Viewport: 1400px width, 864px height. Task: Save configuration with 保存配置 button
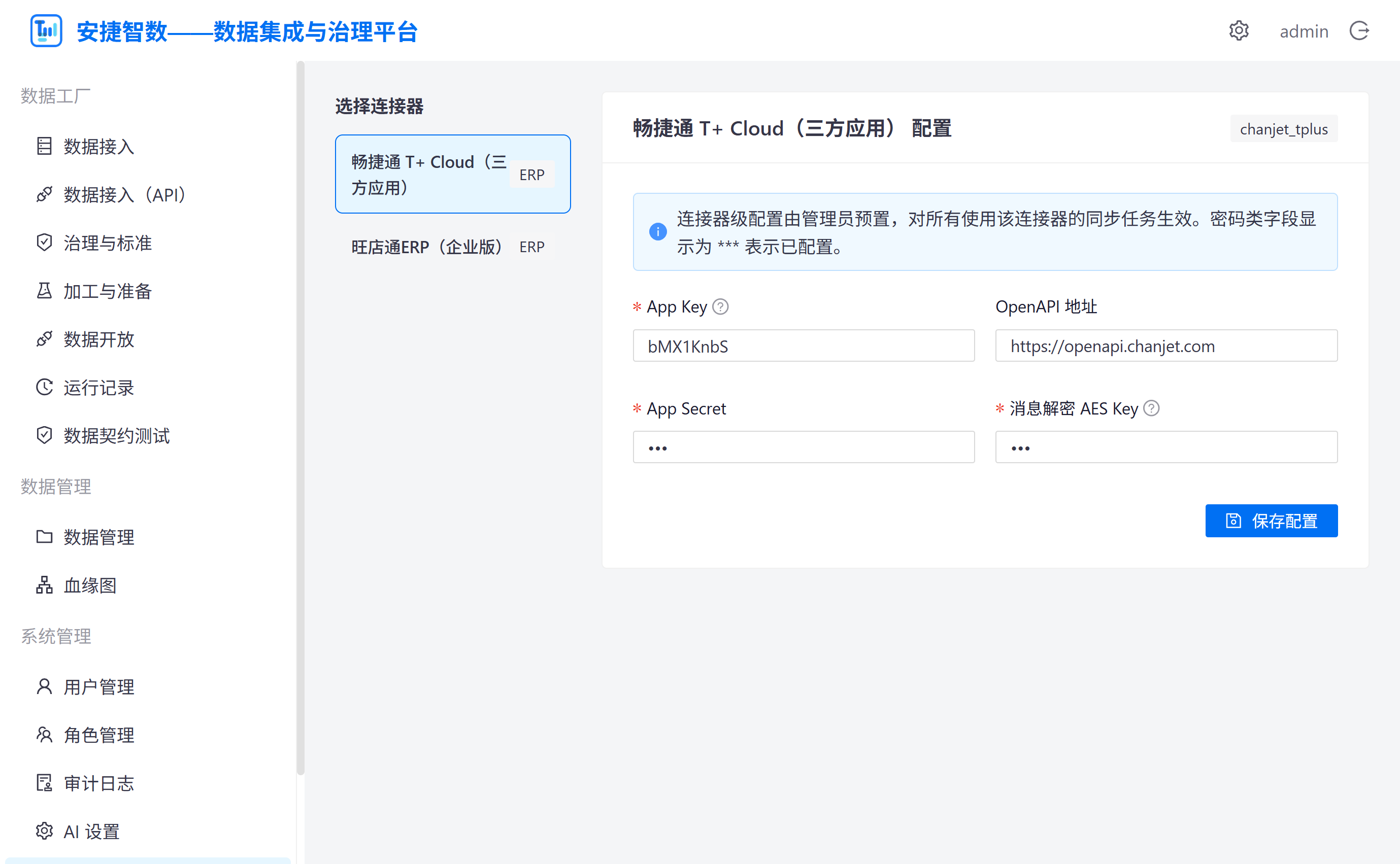1272,521
